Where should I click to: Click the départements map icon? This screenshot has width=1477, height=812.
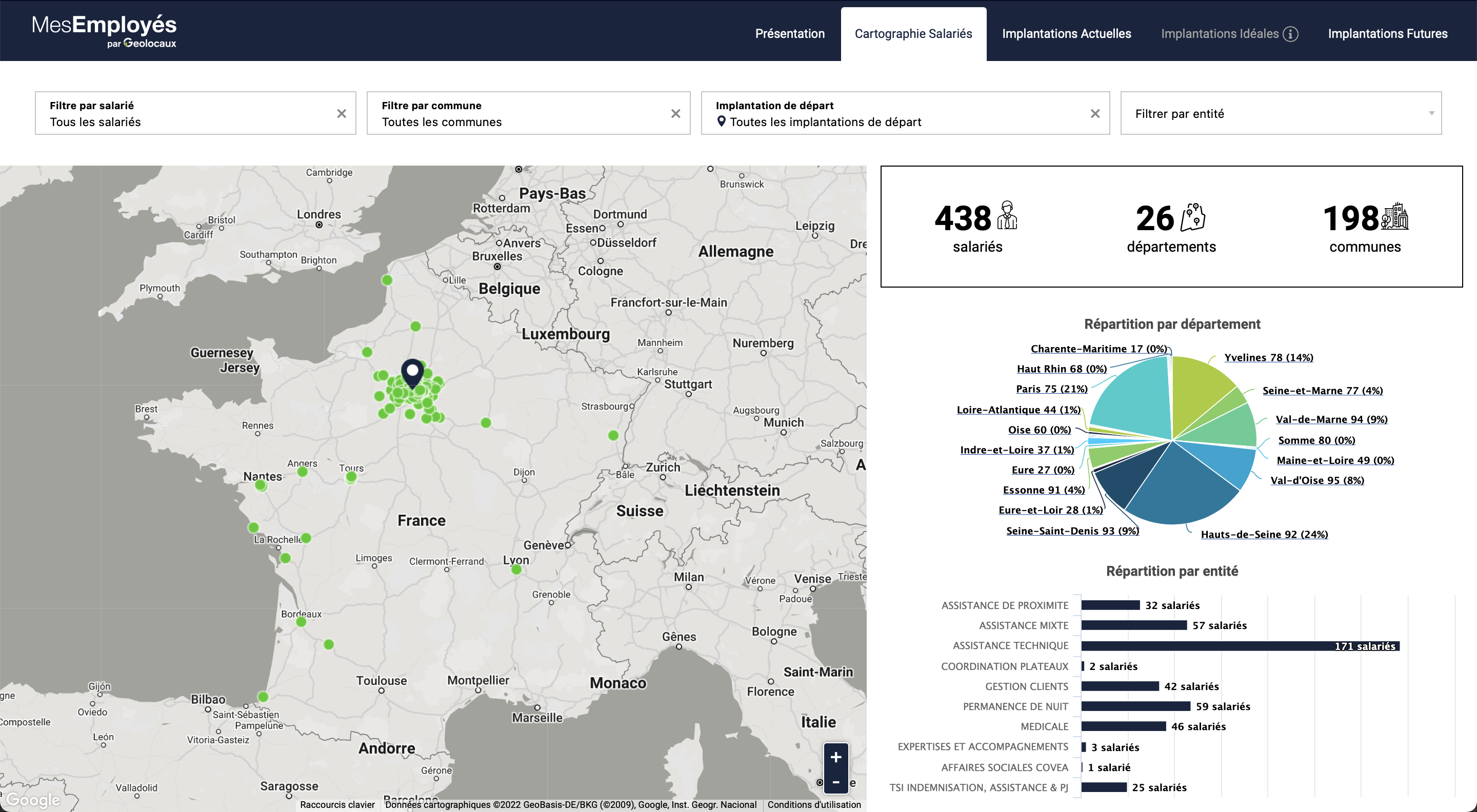[x=1192, y=217]
